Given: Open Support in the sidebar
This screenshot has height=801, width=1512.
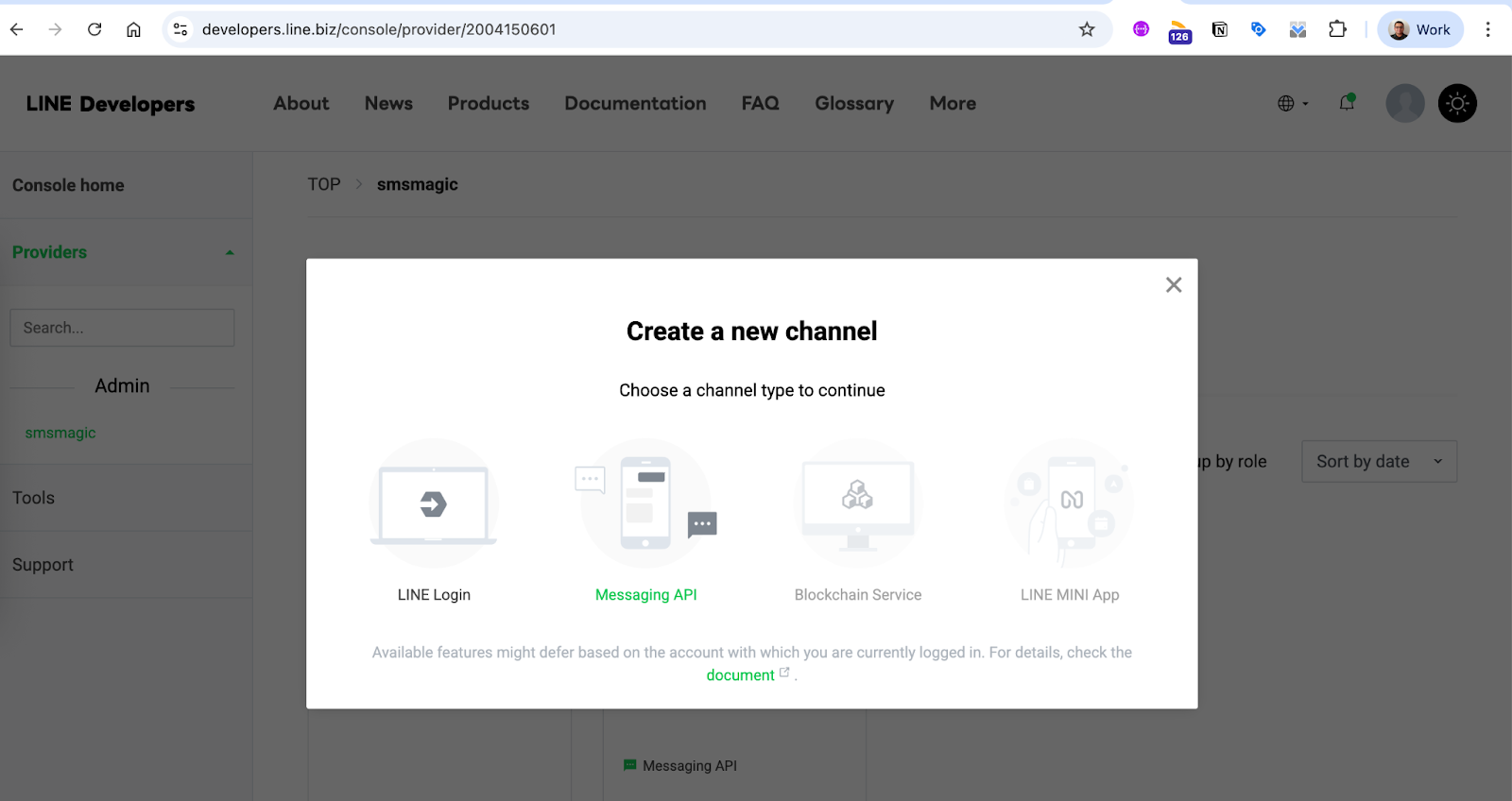Looking at the screenshot, I should (x=43, y=565).
